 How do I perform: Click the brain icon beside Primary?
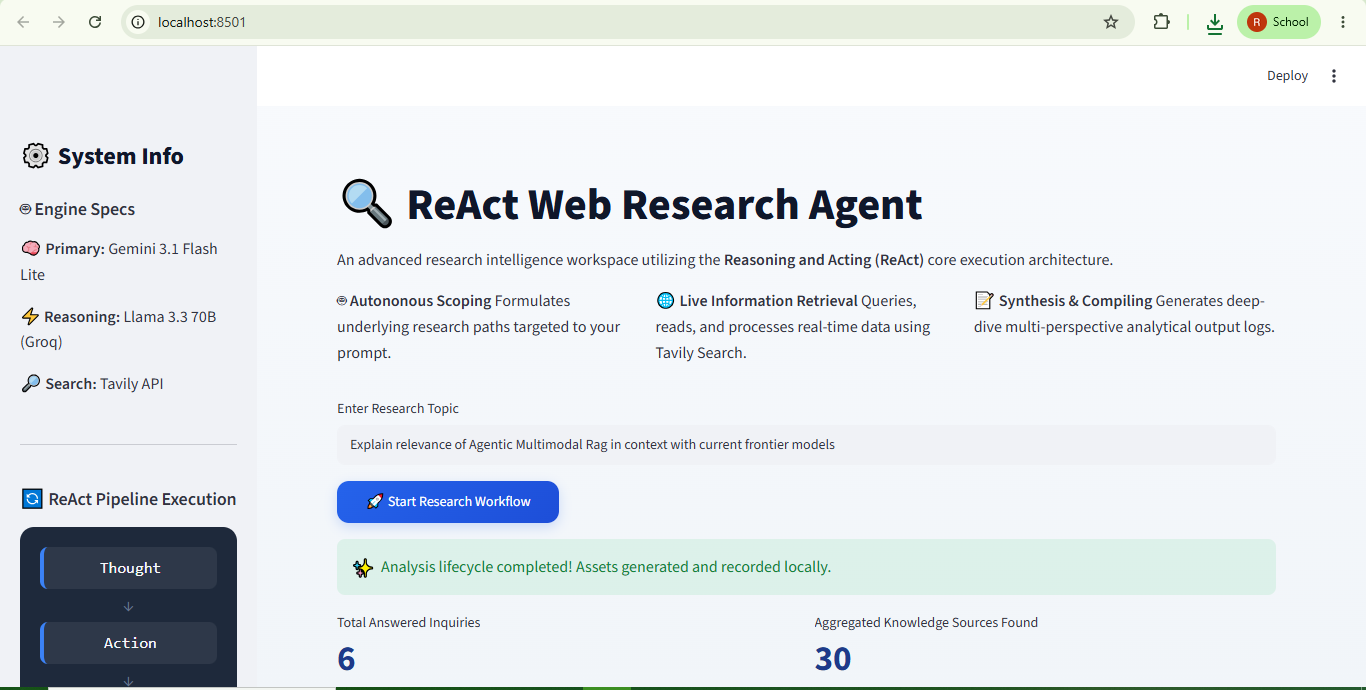point(30,249)
